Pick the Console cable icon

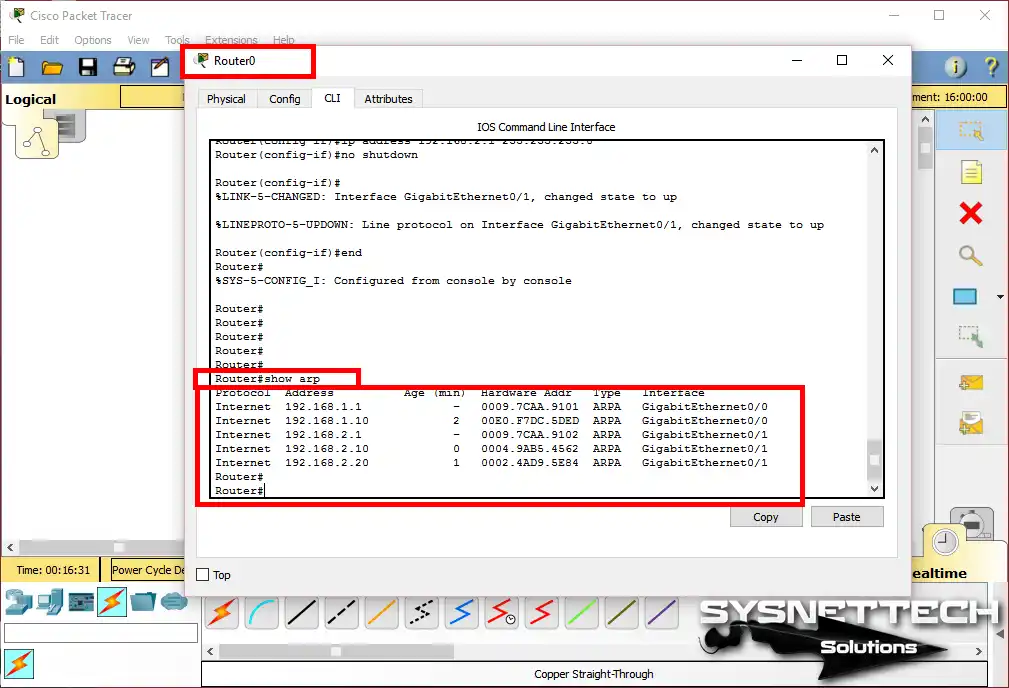pyautogui.click(x=262, y=613)
